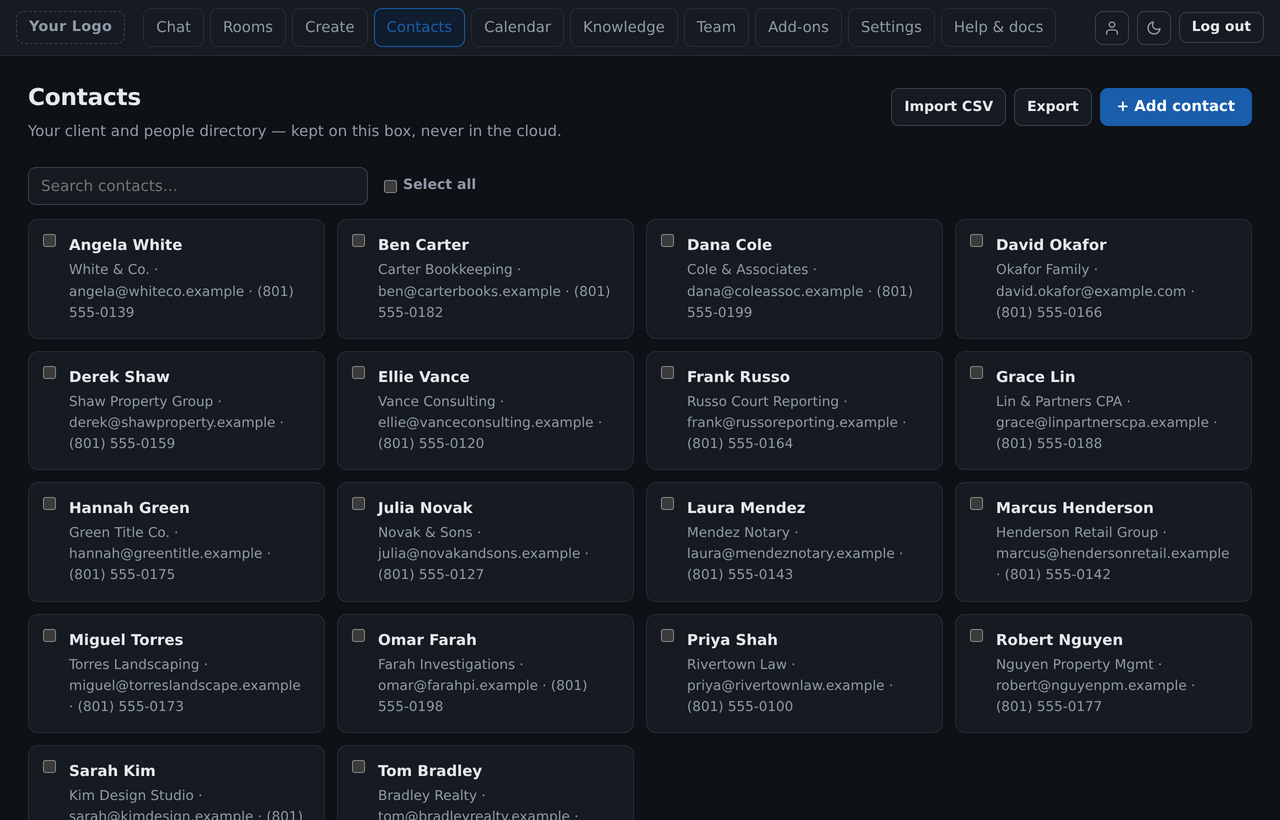This screenshot has height=820, width=1280.
Task: Select Dana Cole's contact checkbox
Action: 667,240
